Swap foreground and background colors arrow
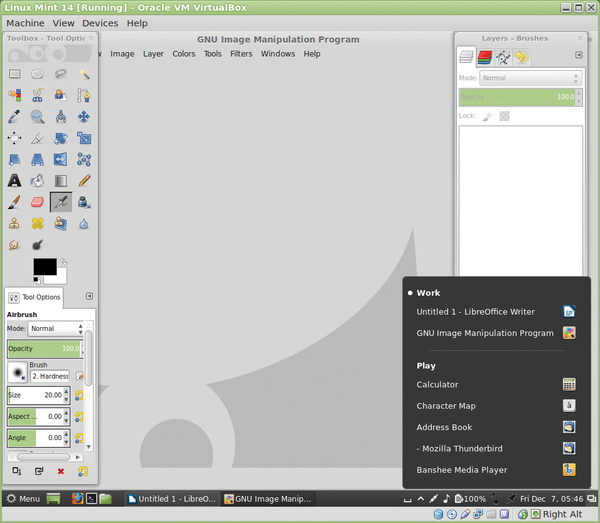This screenshot has width=600, height=523. (x=64, y=262)
